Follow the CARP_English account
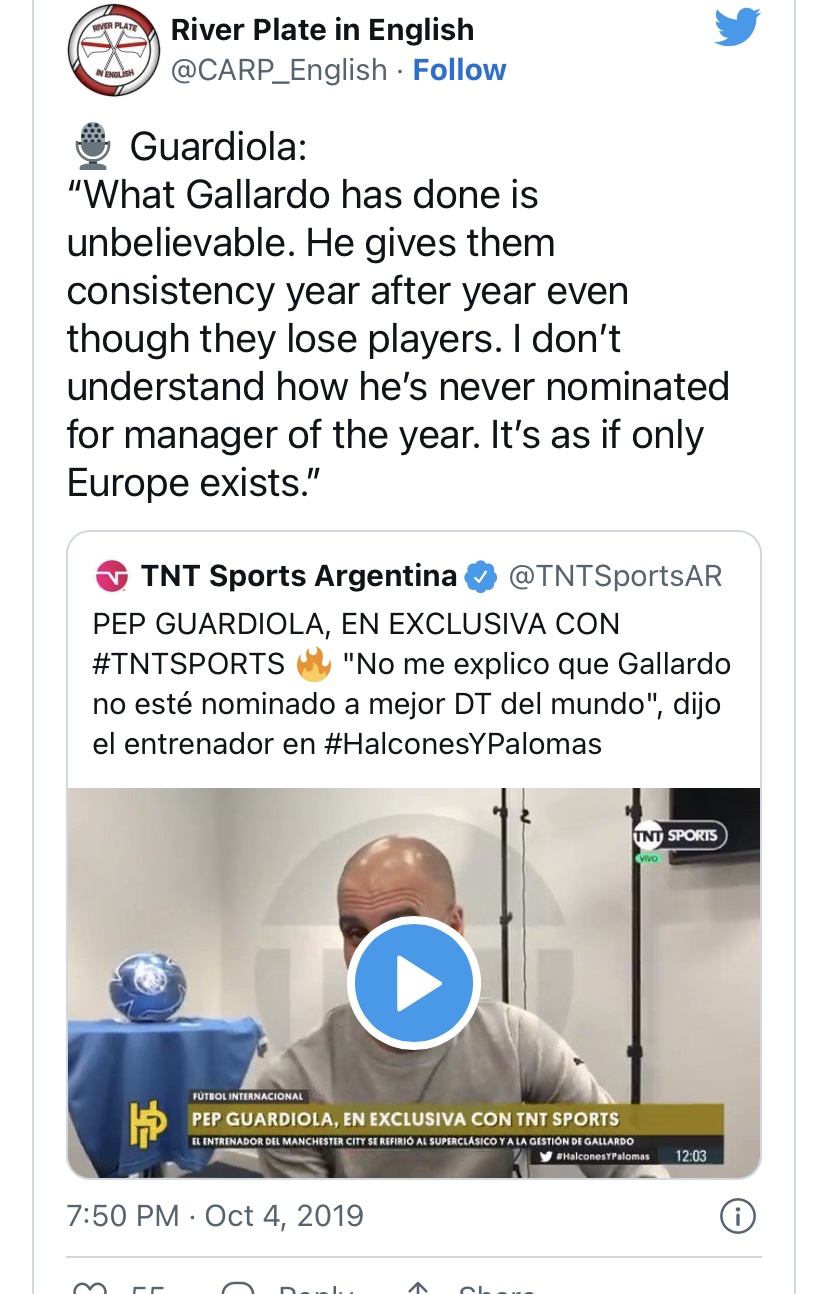 click(x=459, y=70)
